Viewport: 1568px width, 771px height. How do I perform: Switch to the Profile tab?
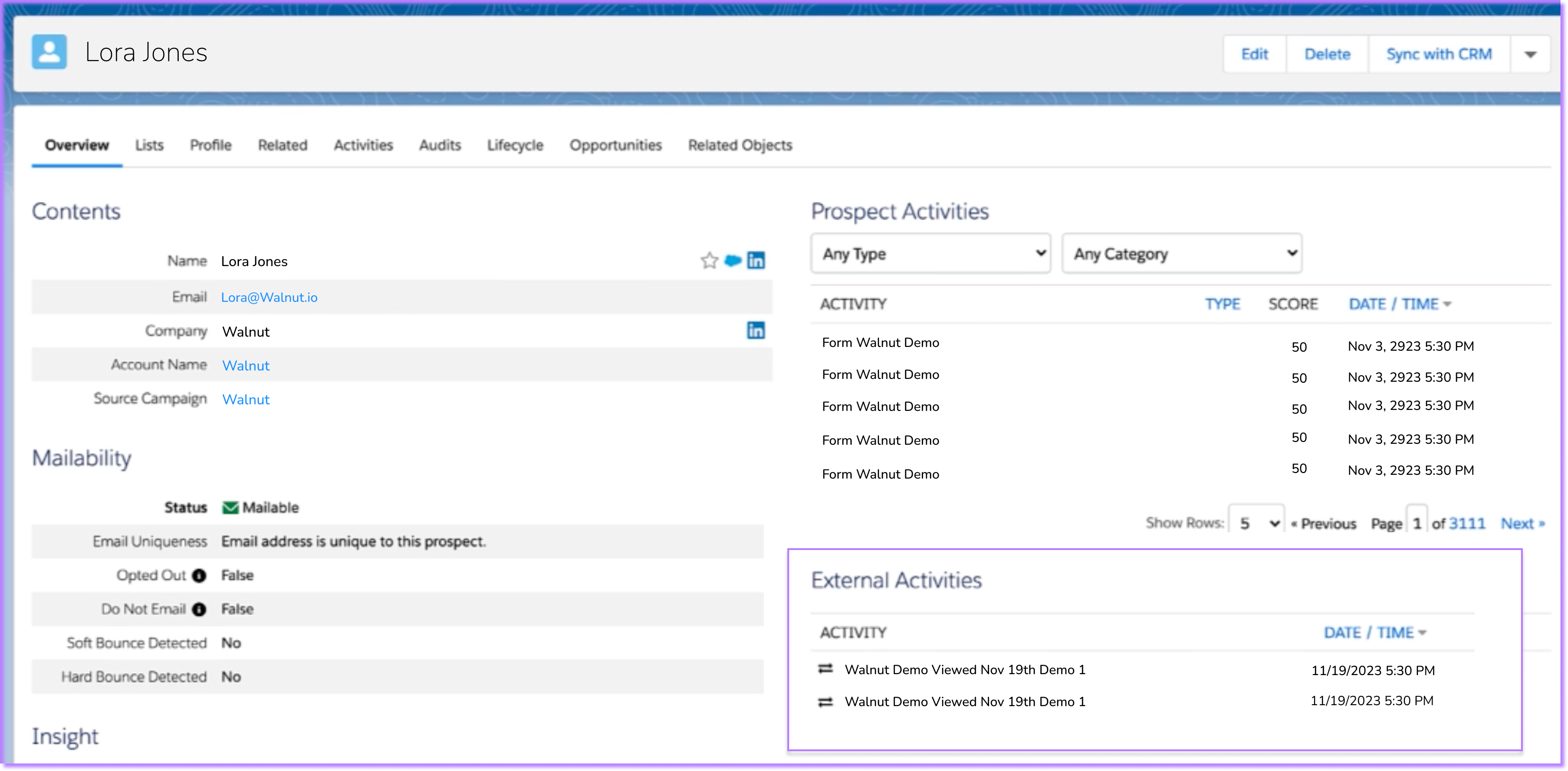point(211,145)
